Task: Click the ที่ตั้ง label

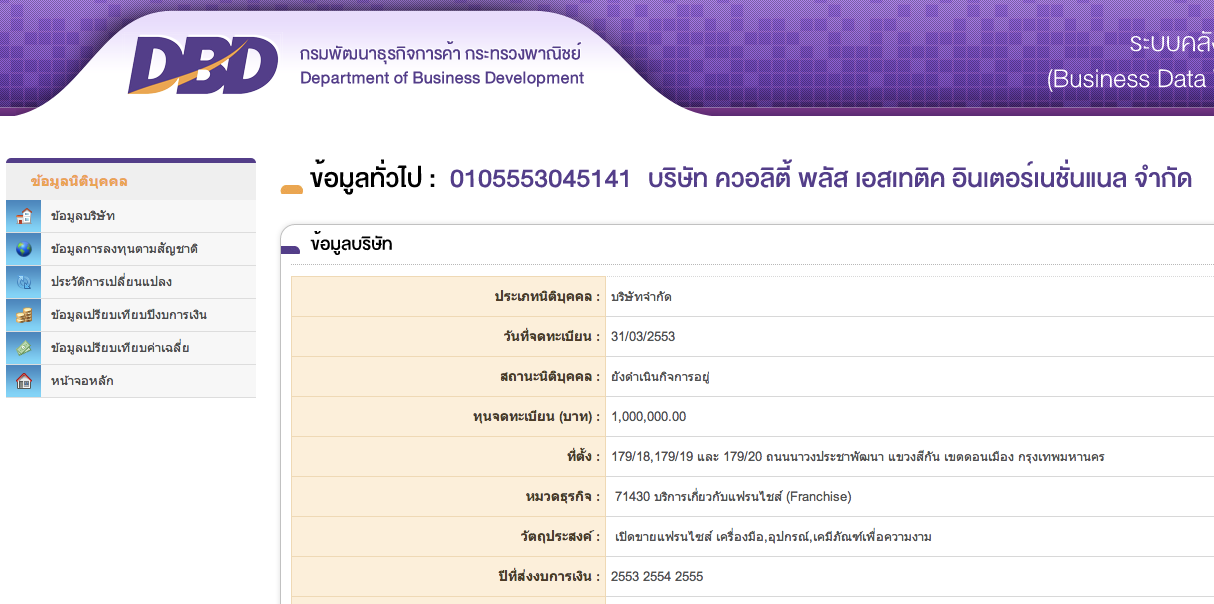Action: coord(583,457)
